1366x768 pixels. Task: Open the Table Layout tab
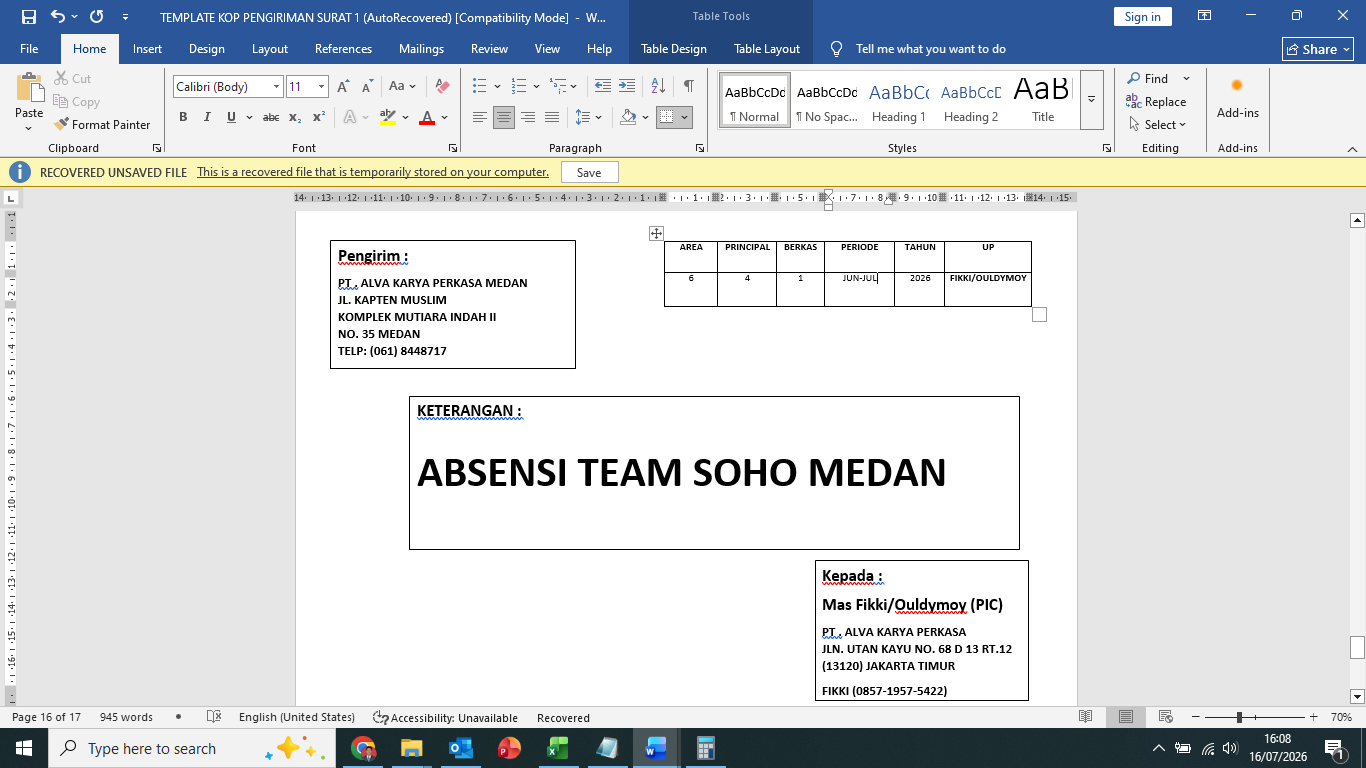coord(767,49)
